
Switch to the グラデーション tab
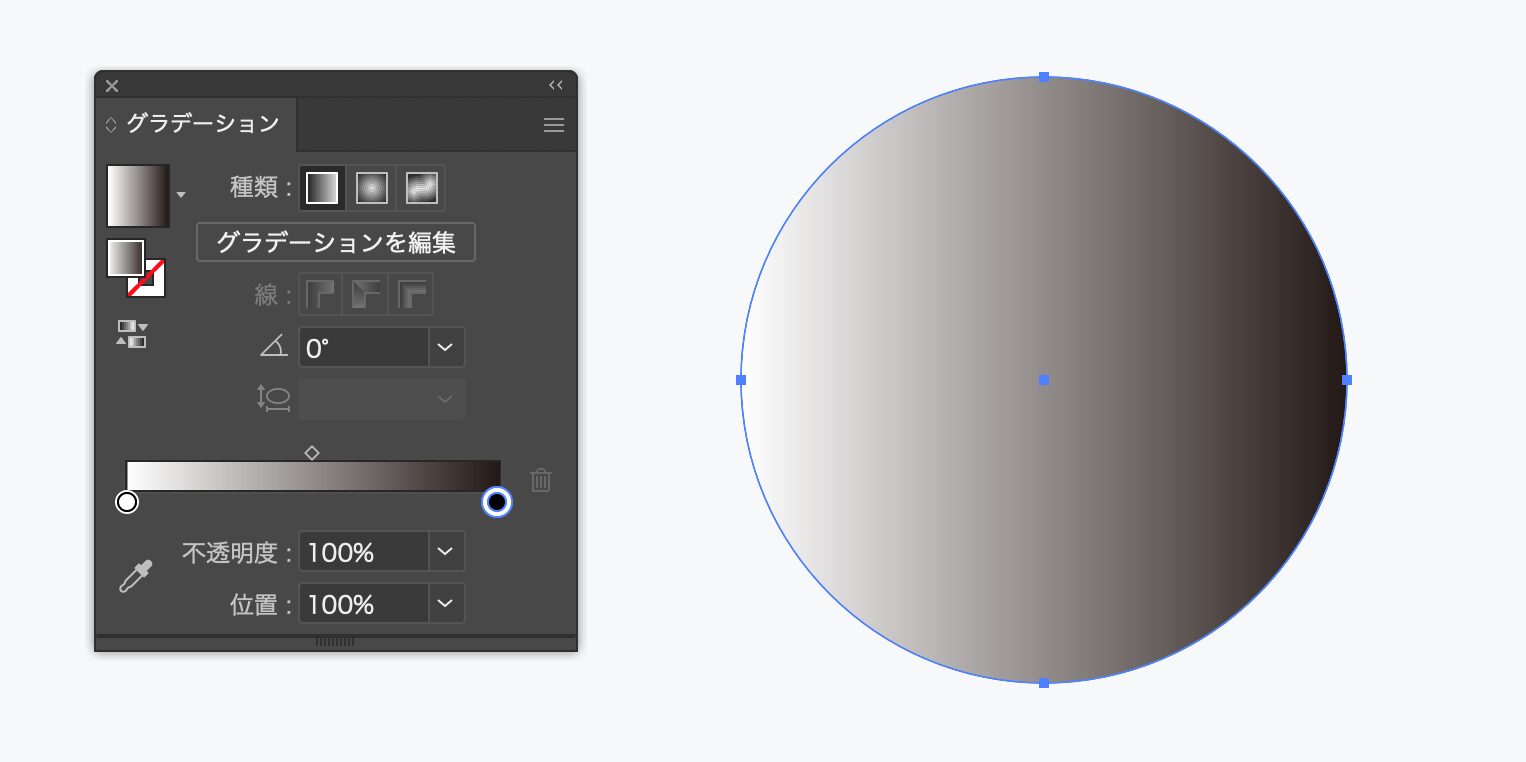pos(202,125)
